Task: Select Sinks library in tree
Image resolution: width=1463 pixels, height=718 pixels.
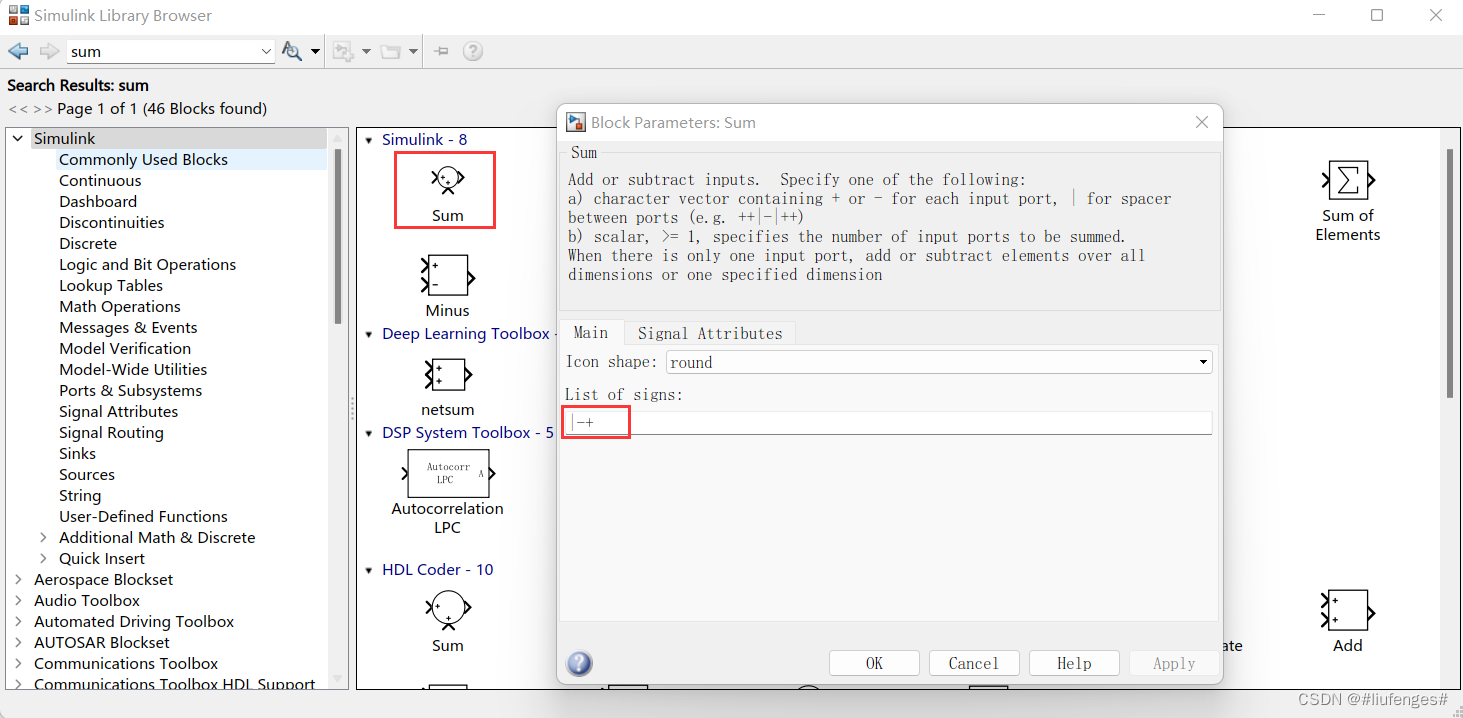Action: pos(77,454)
